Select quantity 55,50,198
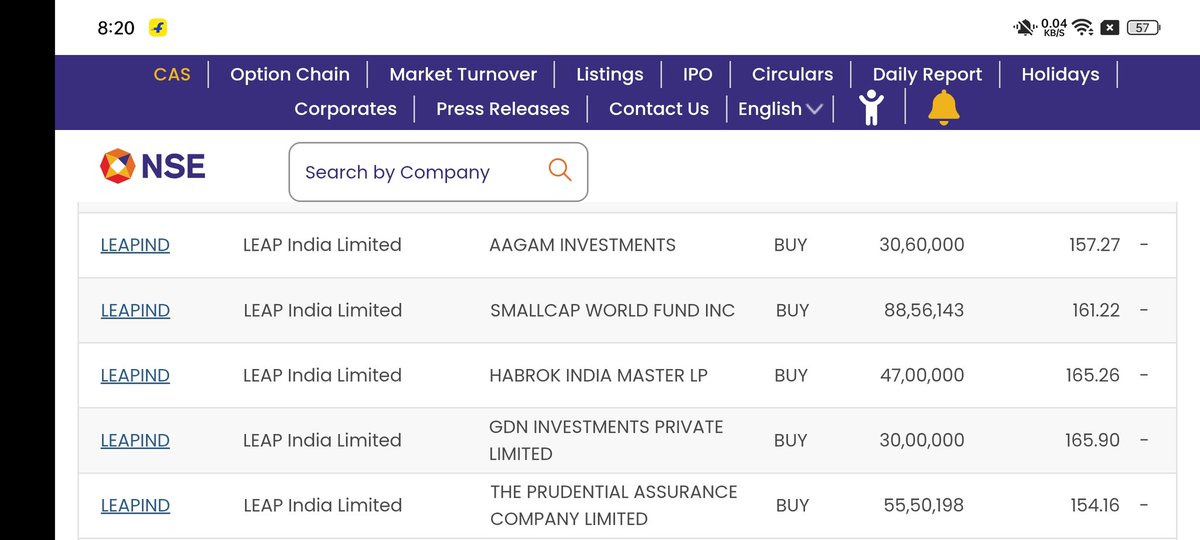 pos(924,505)
